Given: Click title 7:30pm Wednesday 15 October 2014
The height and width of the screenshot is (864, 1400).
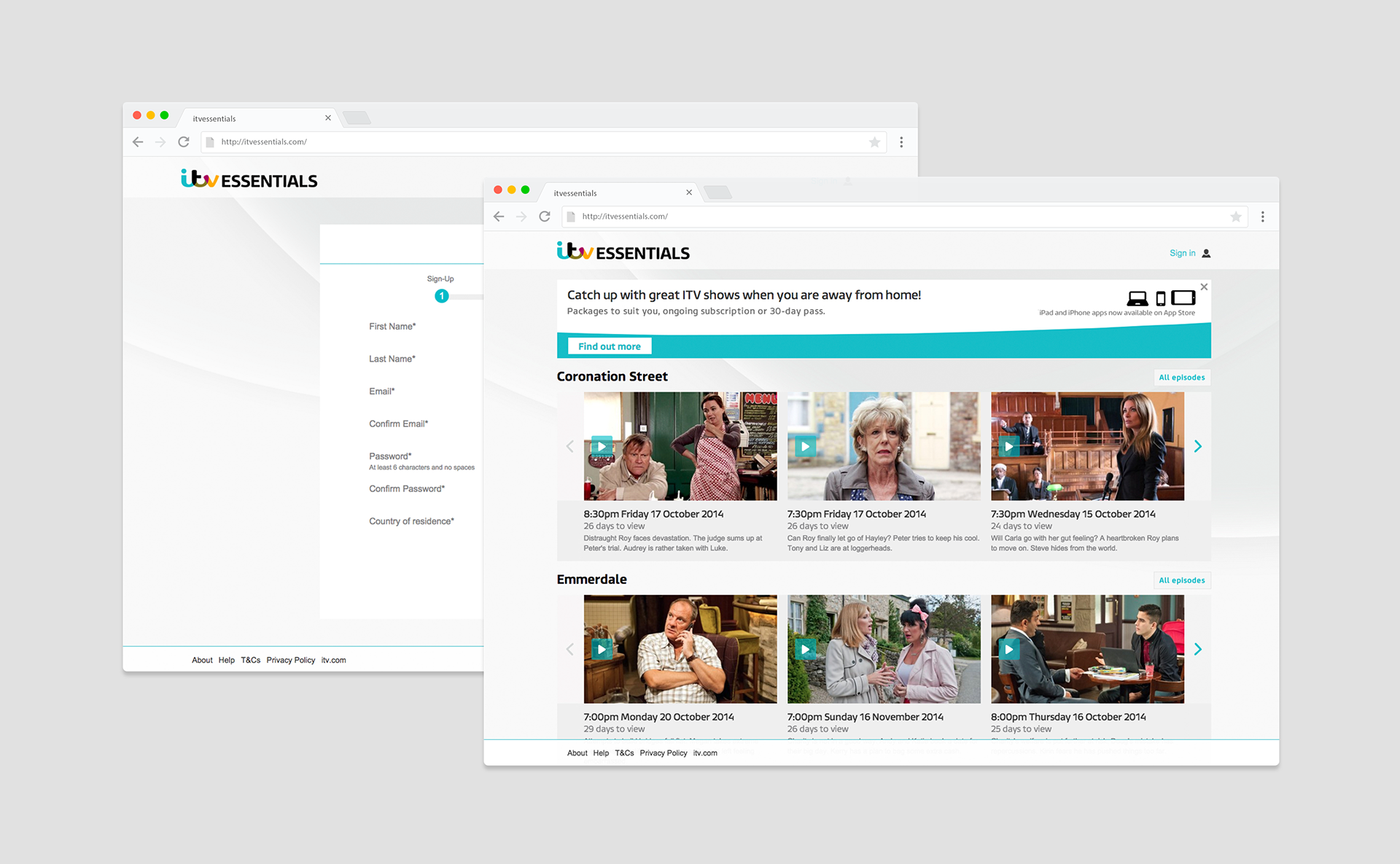Looking at the screenshot, I should [x=1073, y=514].
